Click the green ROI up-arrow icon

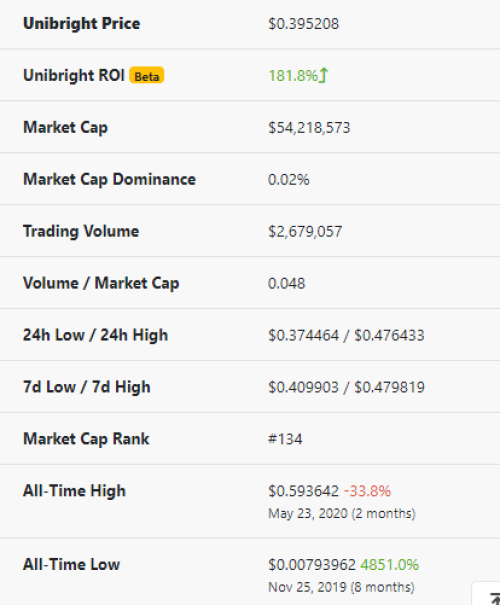click(323, 75)
